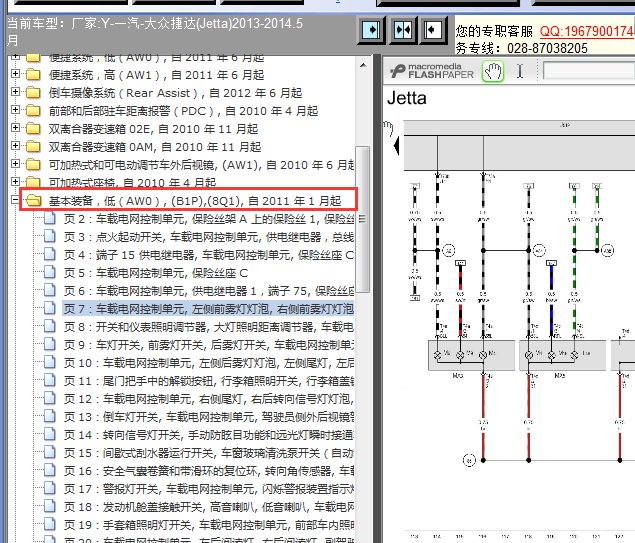Select the FlashPaper hand pan tool
This screenshot has height=543, width=635.
click(493, 72)
